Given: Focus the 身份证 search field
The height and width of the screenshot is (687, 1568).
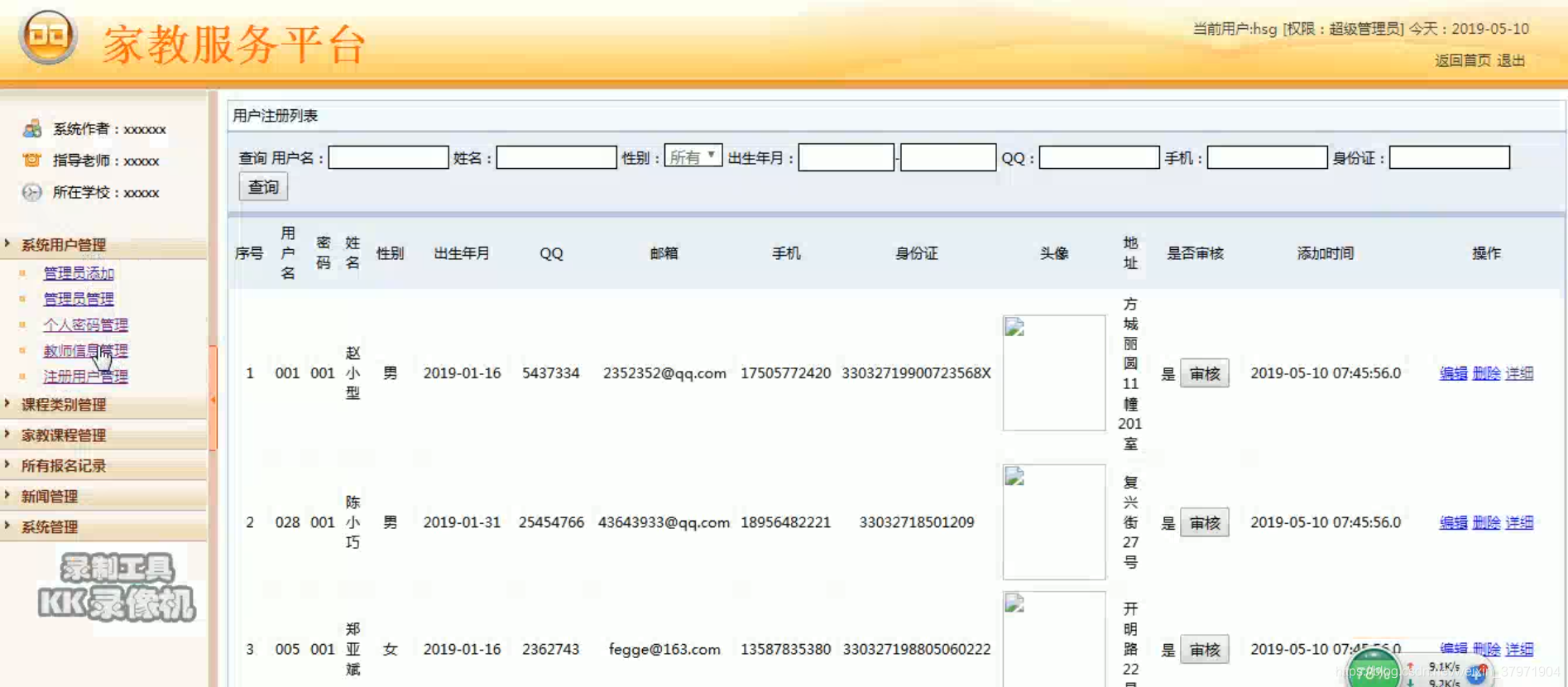Looking at the screenshot, I should pos(1450,157).
